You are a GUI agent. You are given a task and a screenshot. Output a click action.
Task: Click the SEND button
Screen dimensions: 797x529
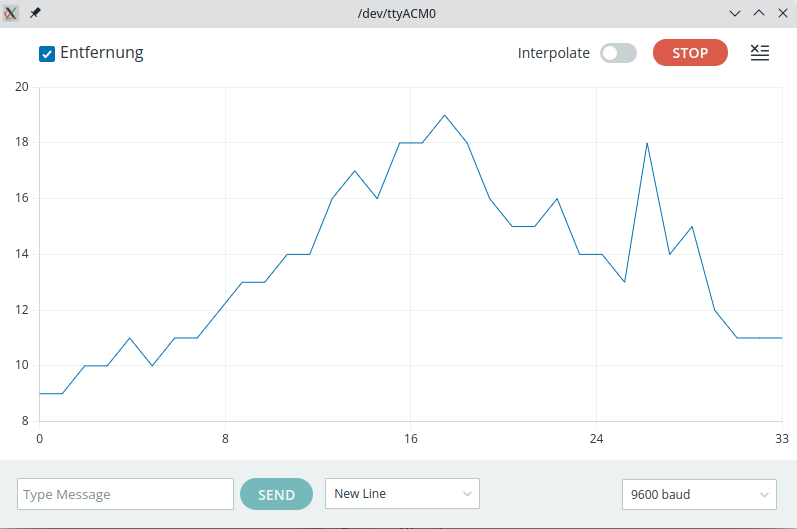point(276,494)
